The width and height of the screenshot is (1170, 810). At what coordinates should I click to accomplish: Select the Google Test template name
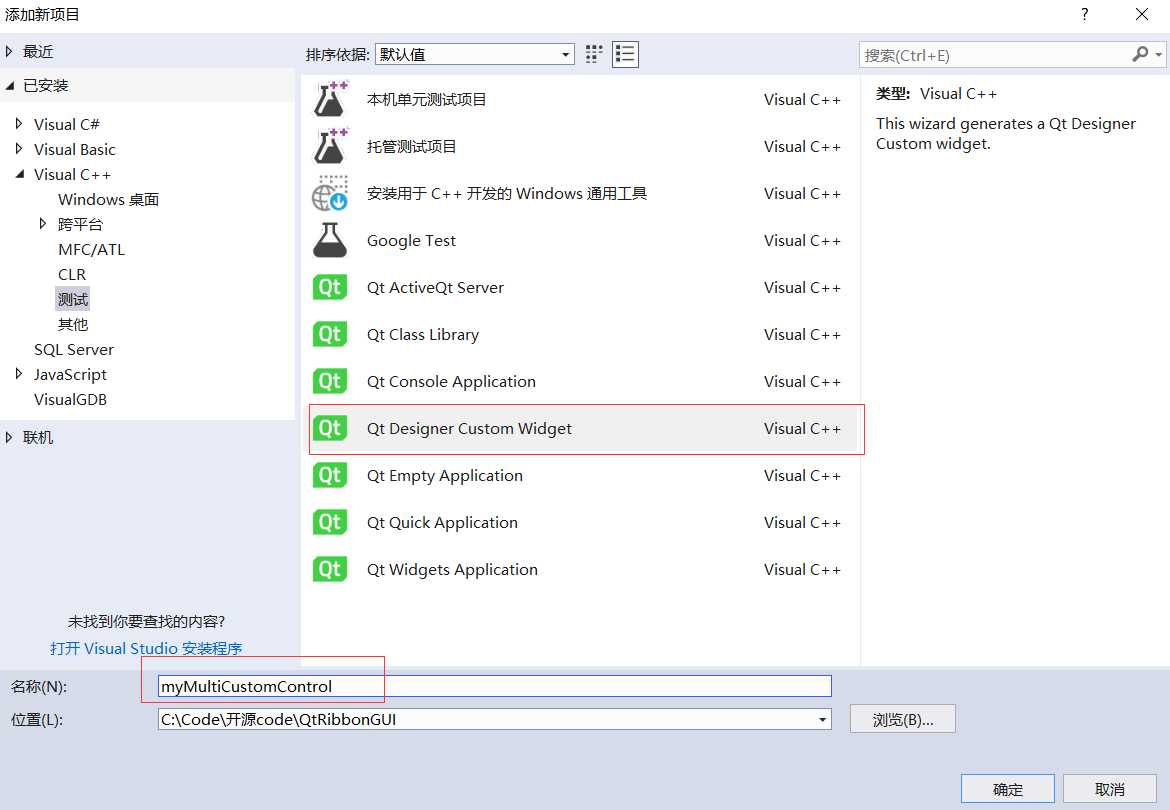click(x=411, y=240)
